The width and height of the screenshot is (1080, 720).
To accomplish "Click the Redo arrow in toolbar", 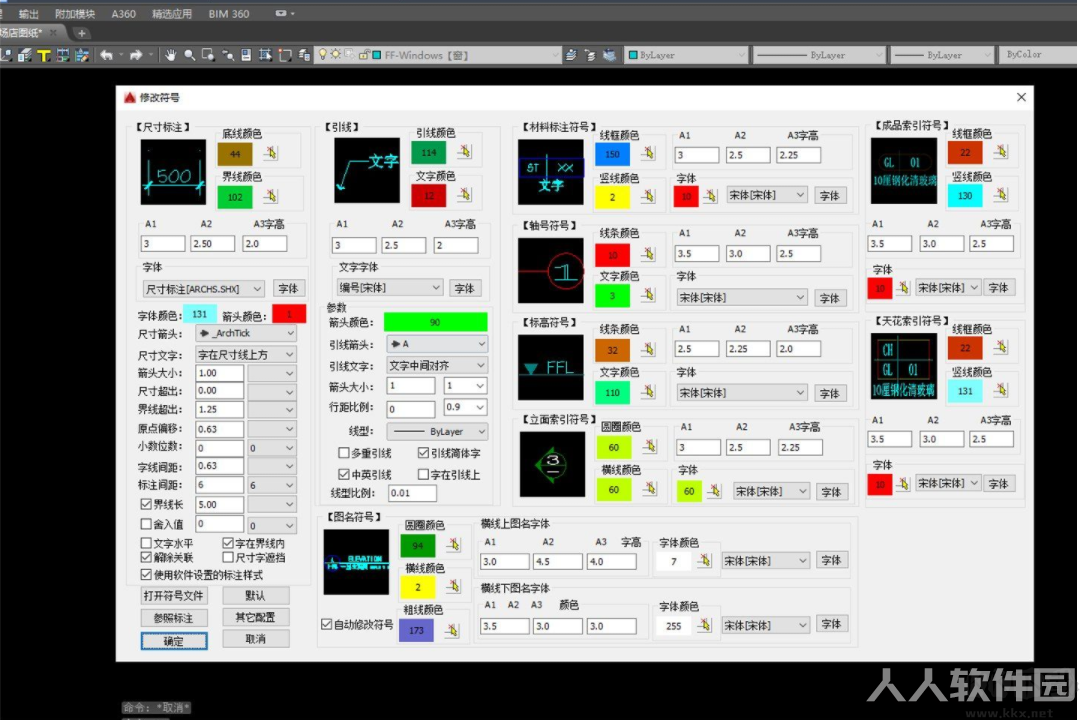I will 136,55.
